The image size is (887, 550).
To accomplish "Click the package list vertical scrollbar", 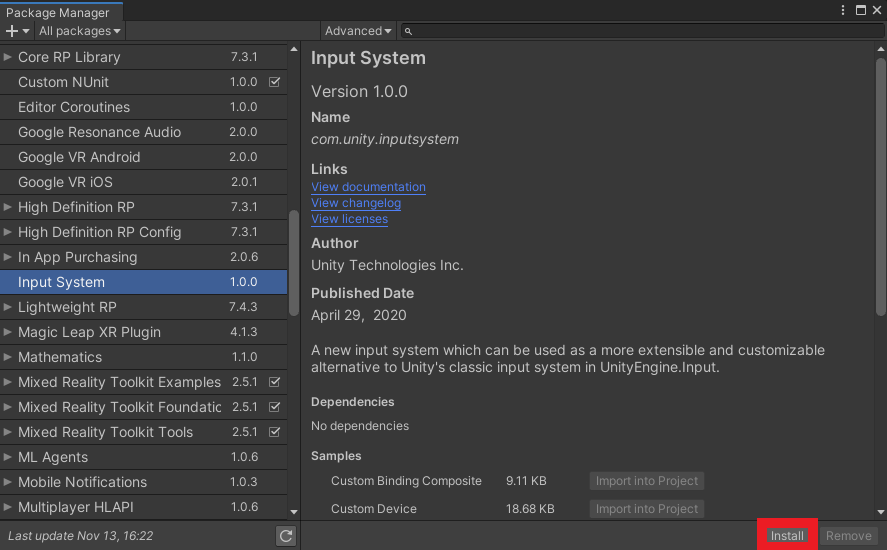I will (294, 262).
